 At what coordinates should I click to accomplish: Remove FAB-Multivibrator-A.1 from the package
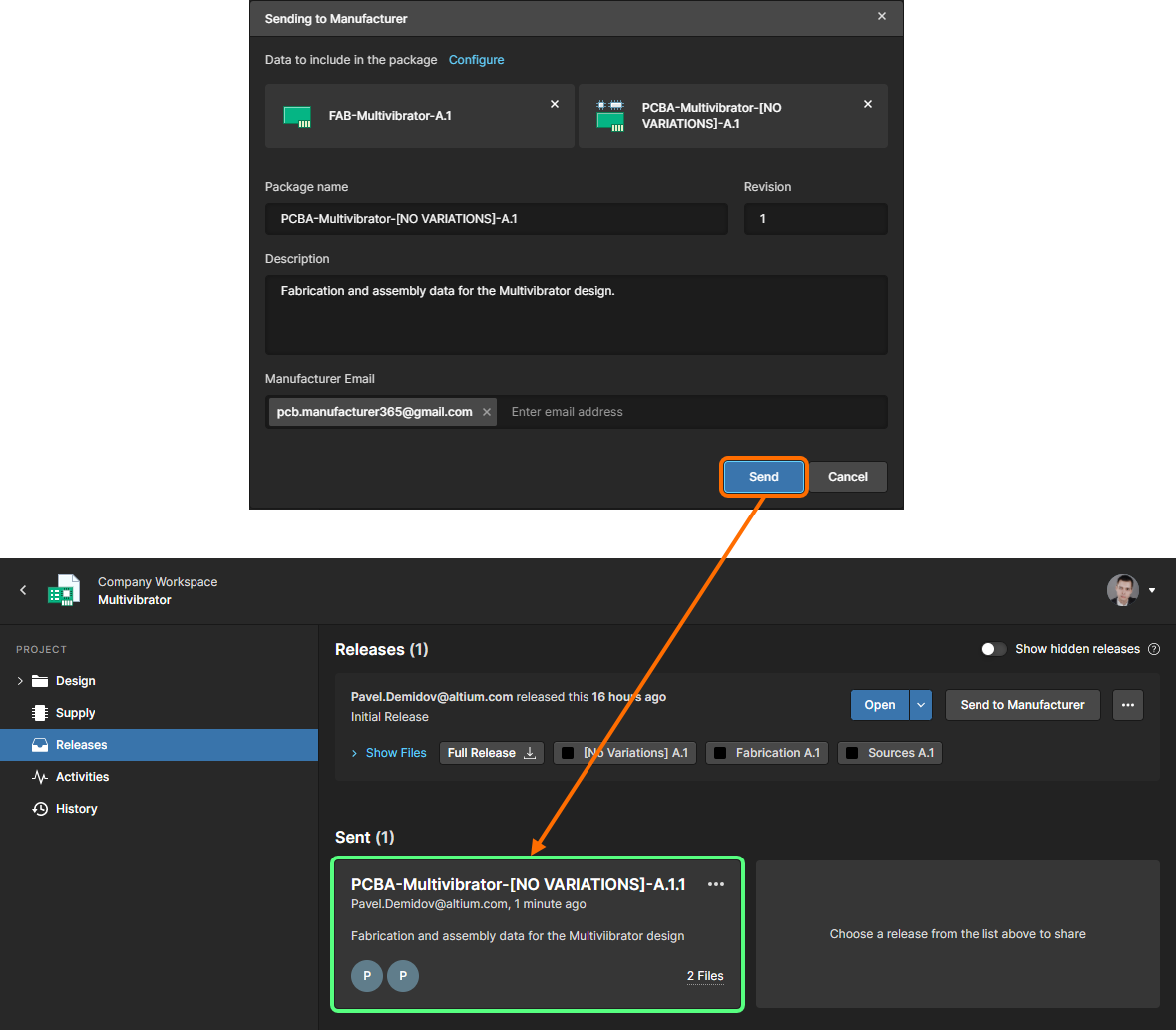(x=555, y=104)
